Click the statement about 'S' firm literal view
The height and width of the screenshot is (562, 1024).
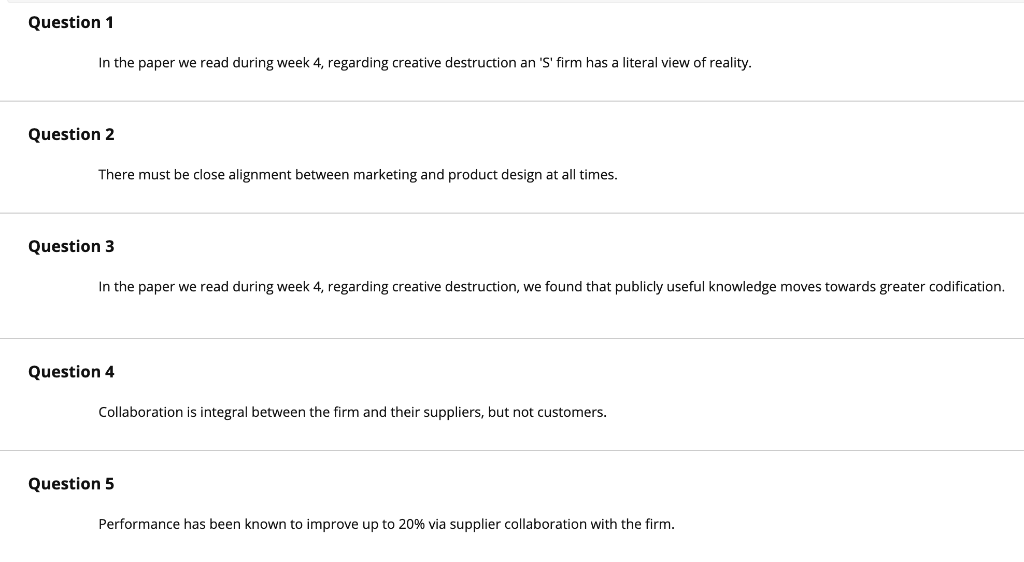(x=424, y=63)
